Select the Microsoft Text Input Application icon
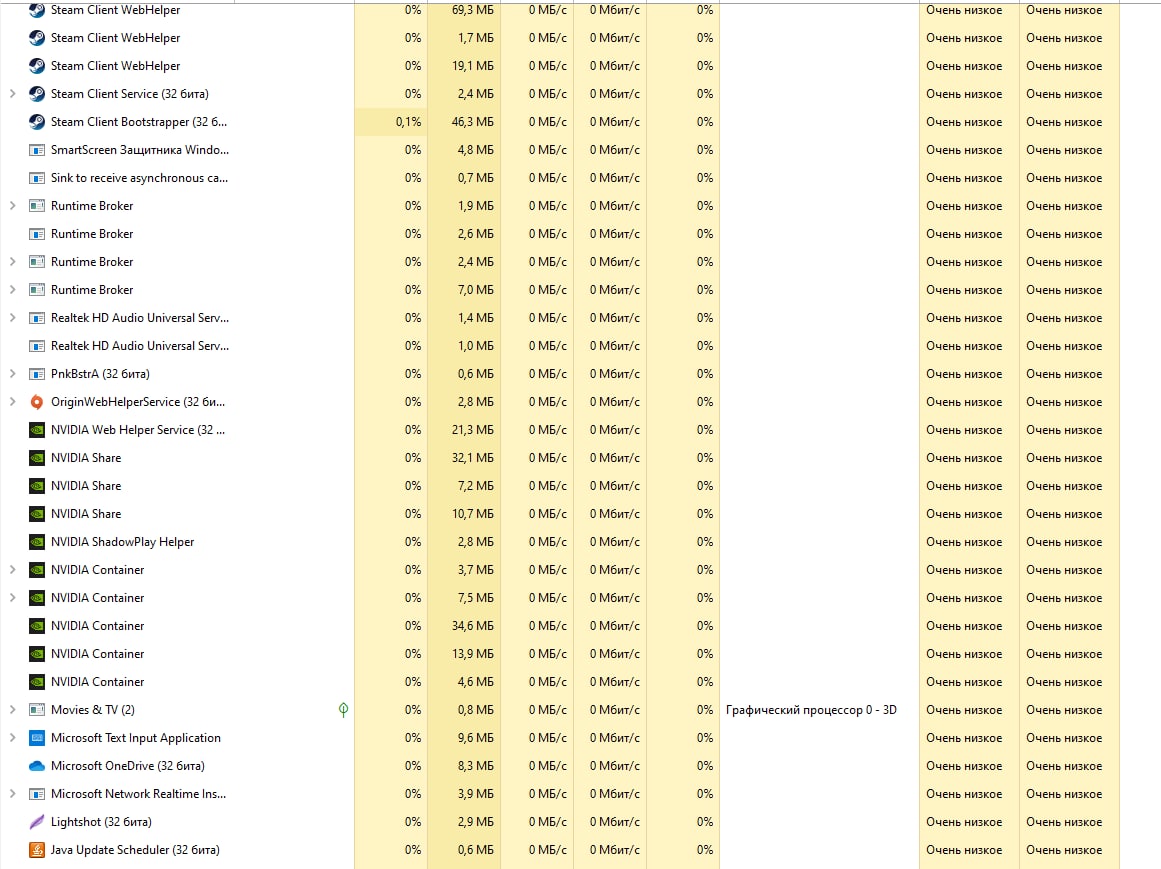The image size is (1161, 869). click(36, 738)
